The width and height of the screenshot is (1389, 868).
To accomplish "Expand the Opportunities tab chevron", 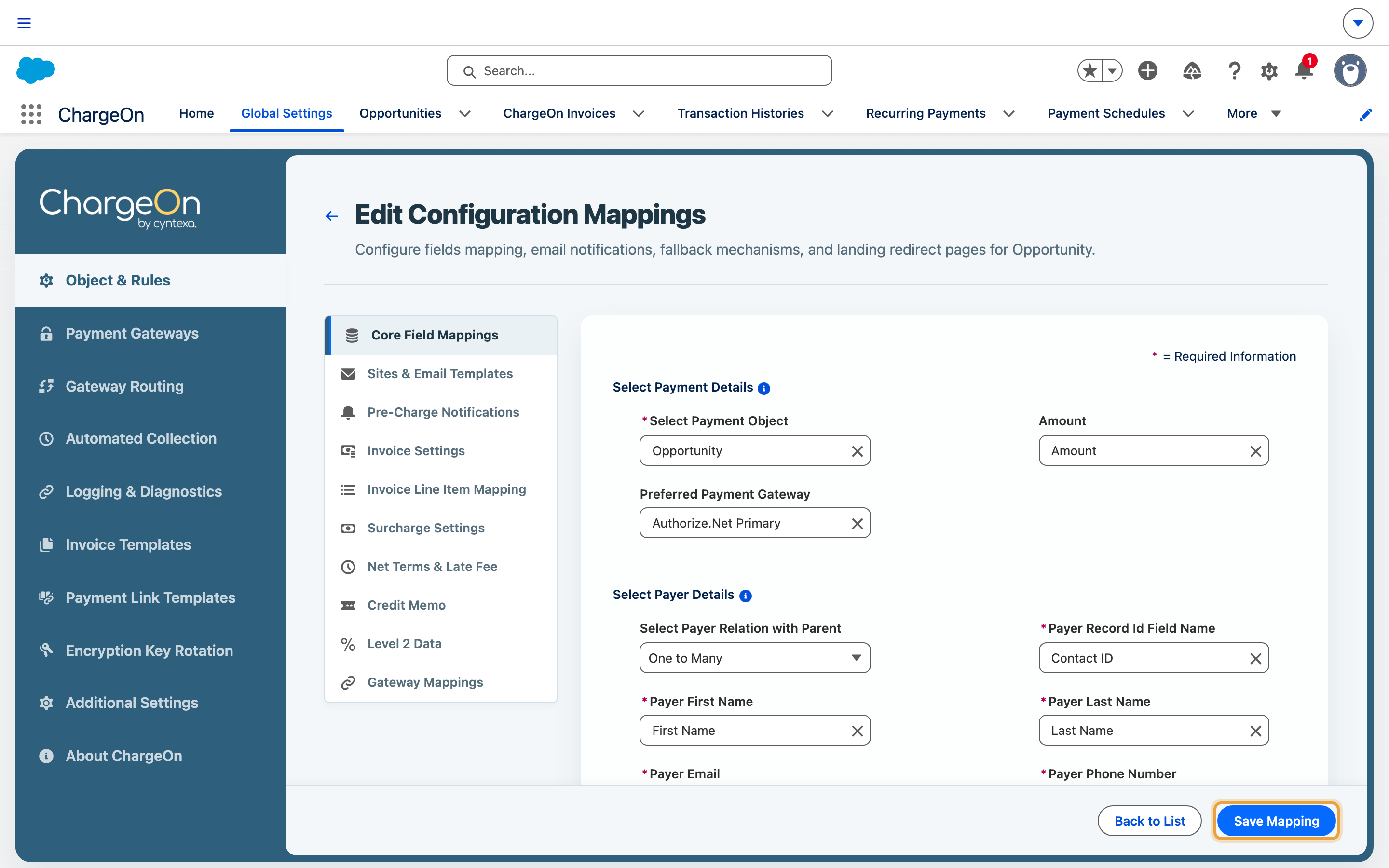I will 465,114.
